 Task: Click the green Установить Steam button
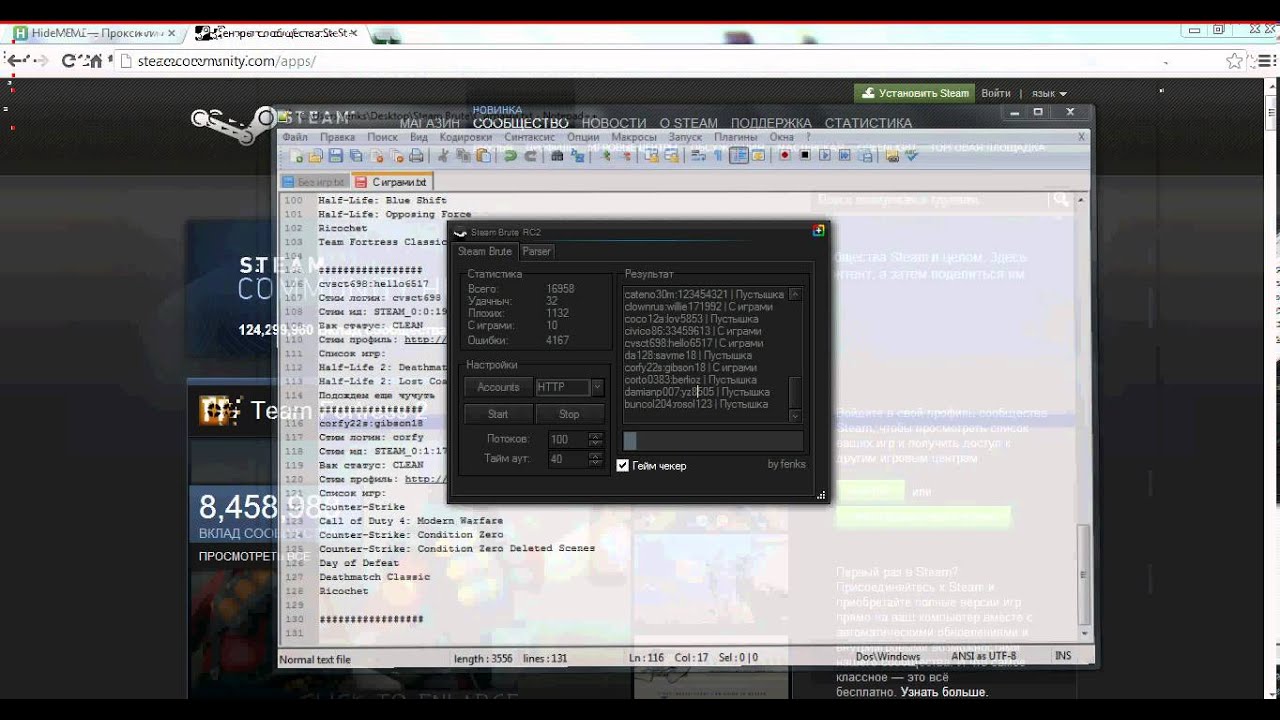[914, 93]
